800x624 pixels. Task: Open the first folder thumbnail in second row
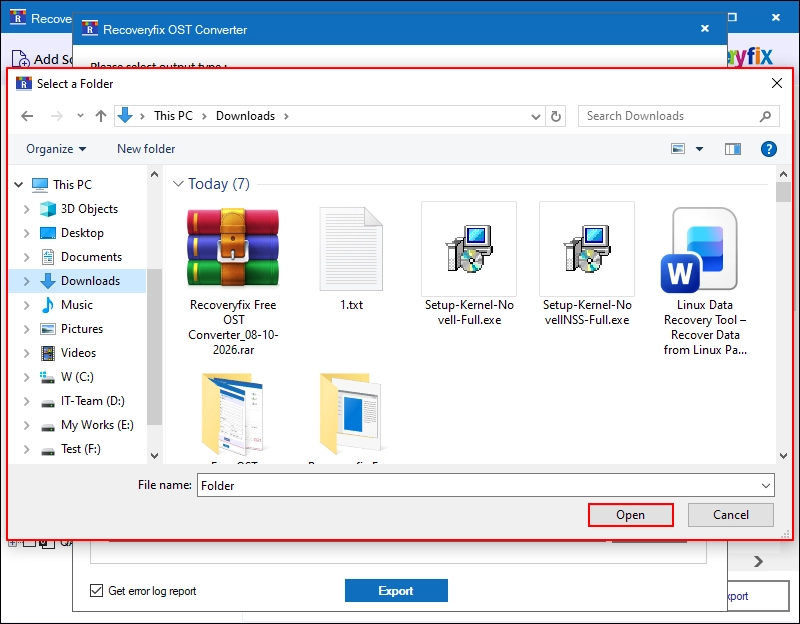[233, 414]
